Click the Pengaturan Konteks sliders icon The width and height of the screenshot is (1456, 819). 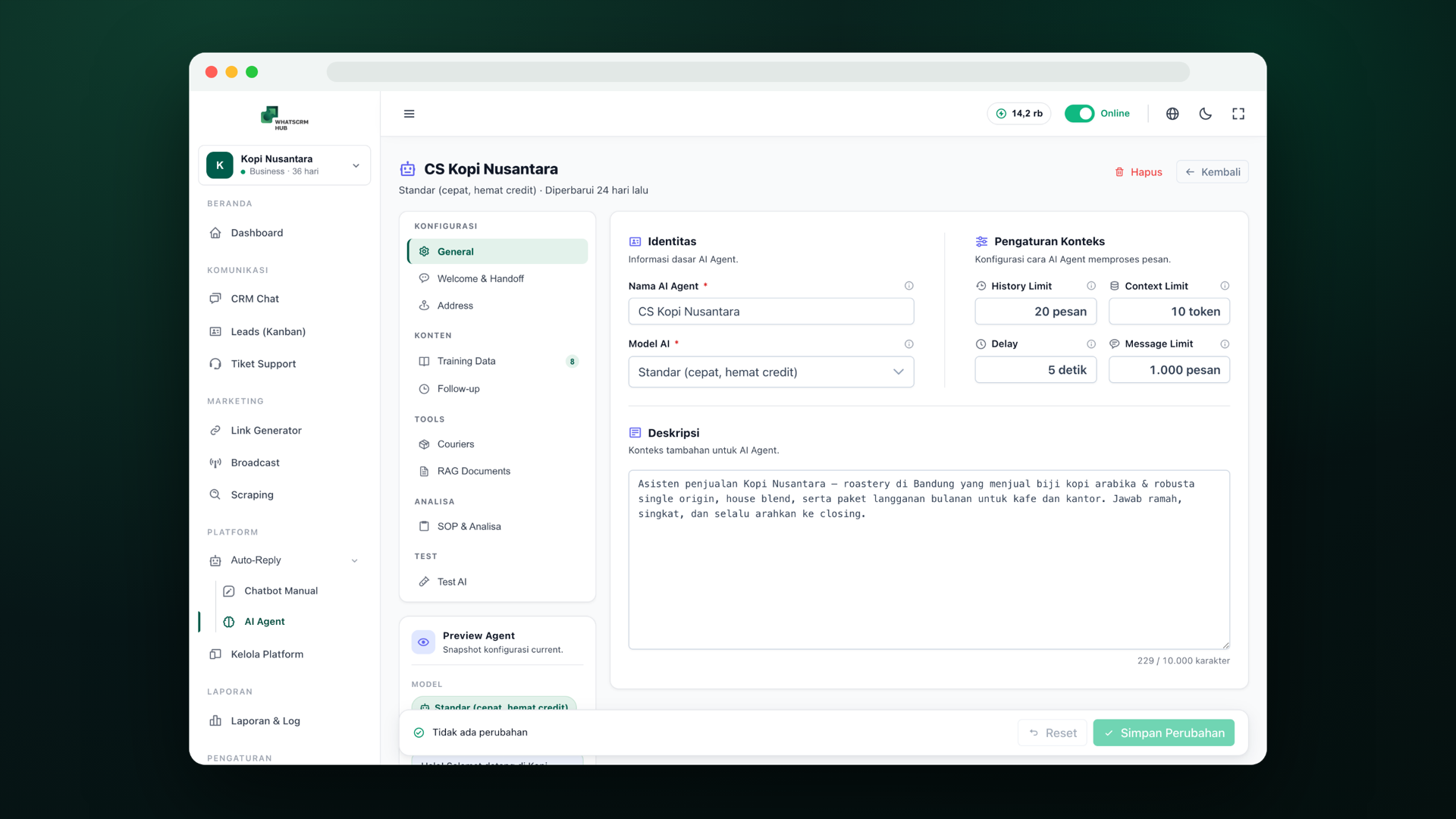pyautogui.click(x=981, y=242)
